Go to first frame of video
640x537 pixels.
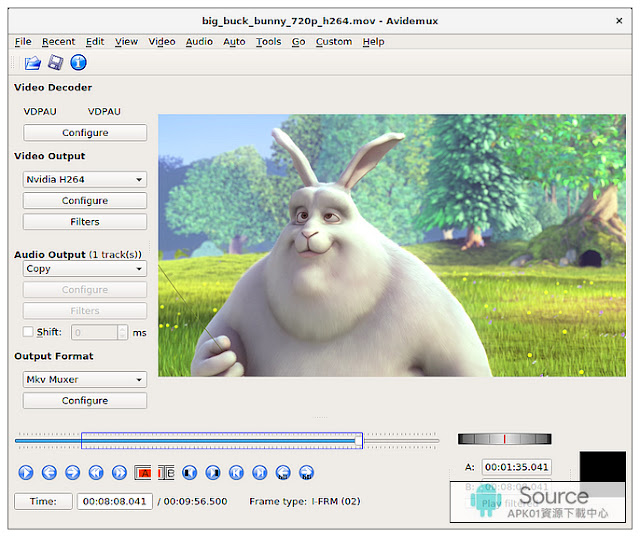click(x=236, y=473)
